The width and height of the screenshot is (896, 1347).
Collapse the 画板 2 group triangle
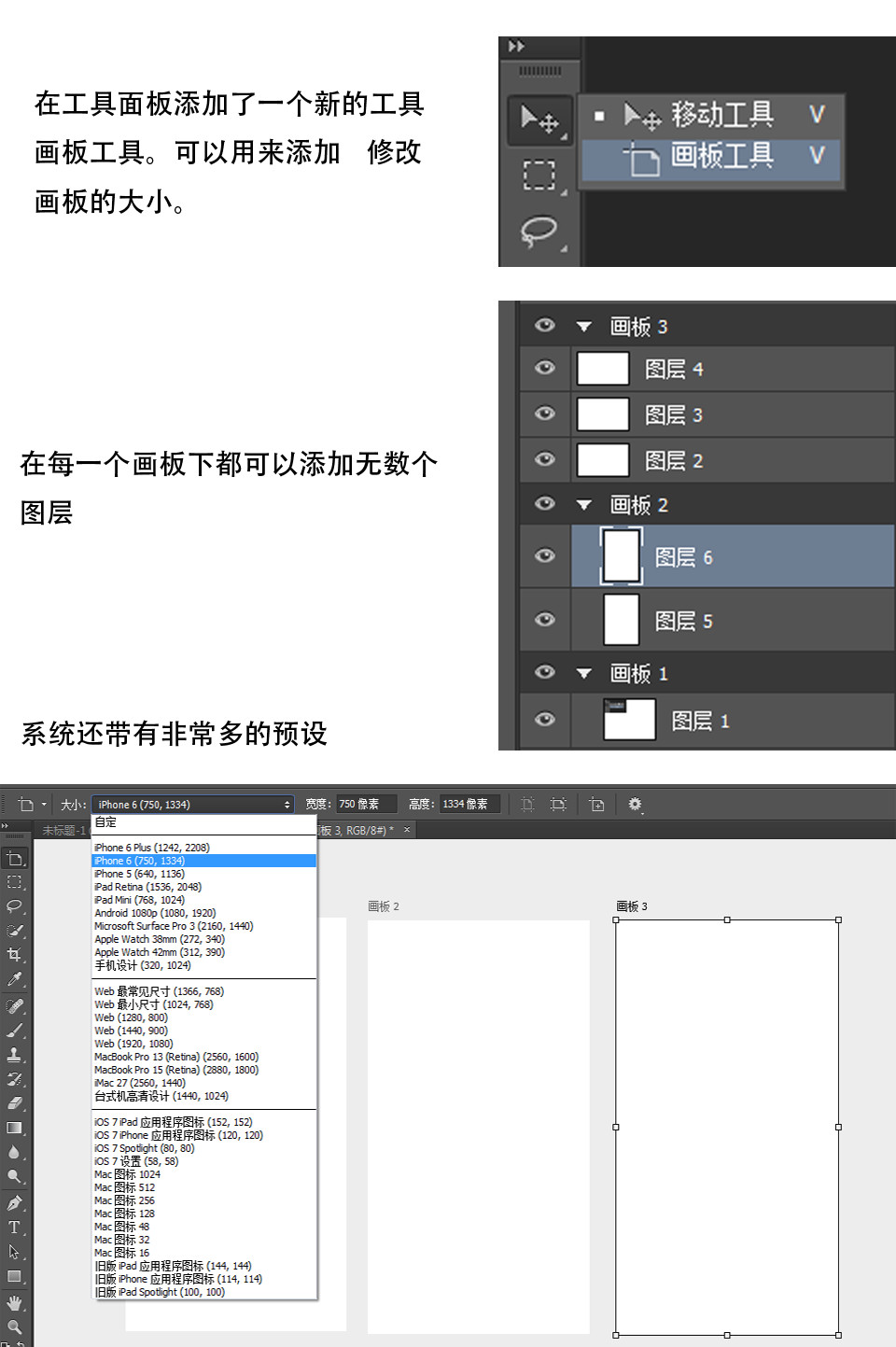[584, 505]
